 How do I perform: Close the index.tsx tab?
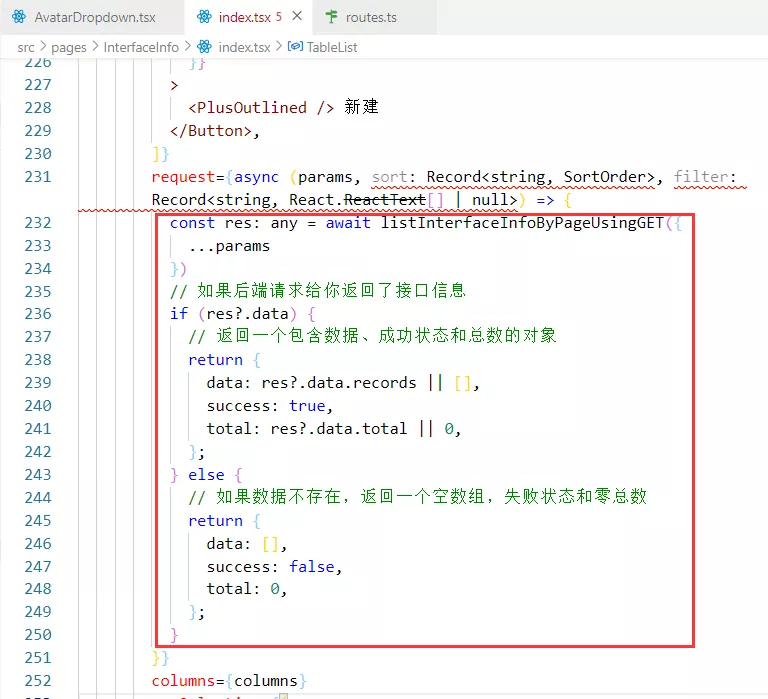click(x=297, y=16)
